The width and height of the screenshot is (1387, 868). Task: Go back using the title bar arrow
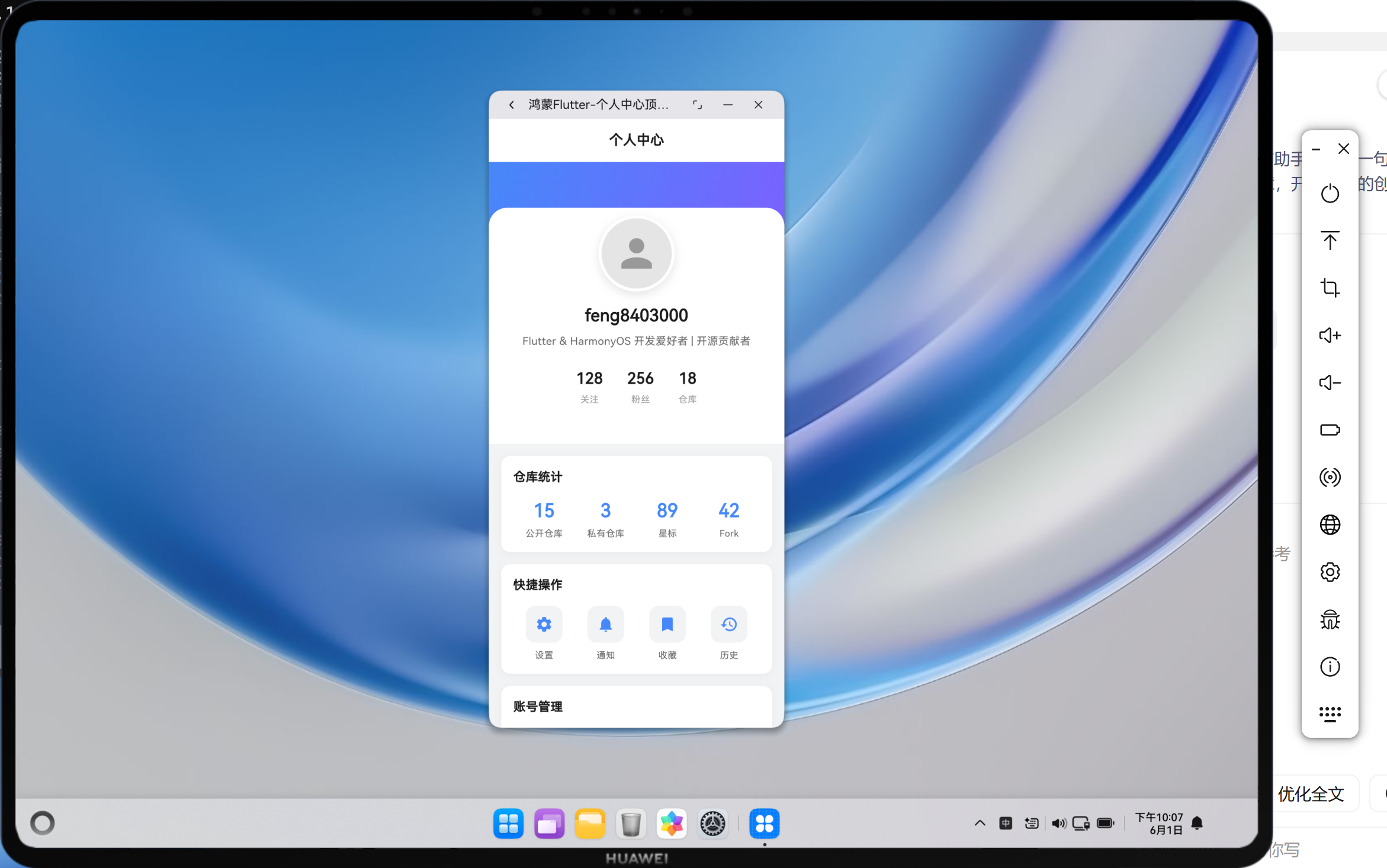pos(512,105)
